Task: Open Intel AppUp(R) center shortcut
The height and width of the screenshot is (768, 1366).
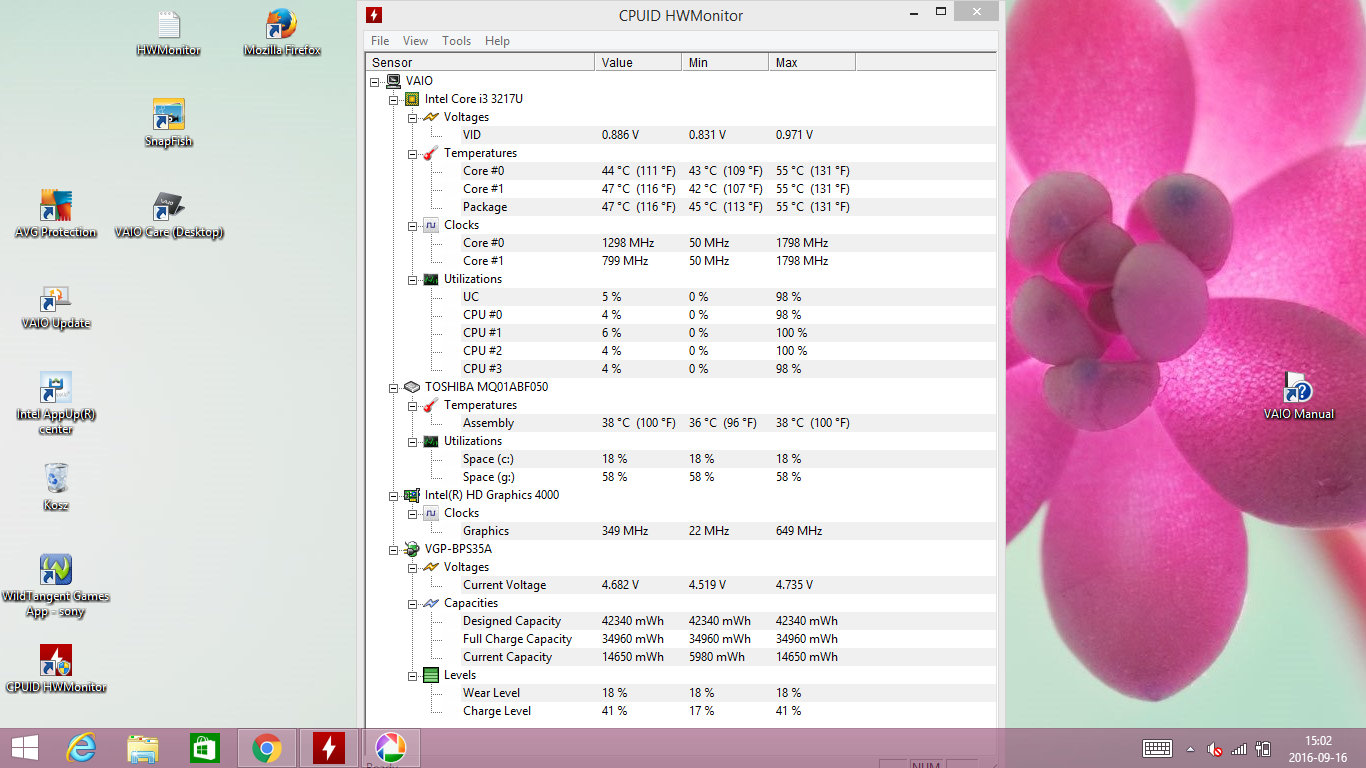Action: click(56, 403)
